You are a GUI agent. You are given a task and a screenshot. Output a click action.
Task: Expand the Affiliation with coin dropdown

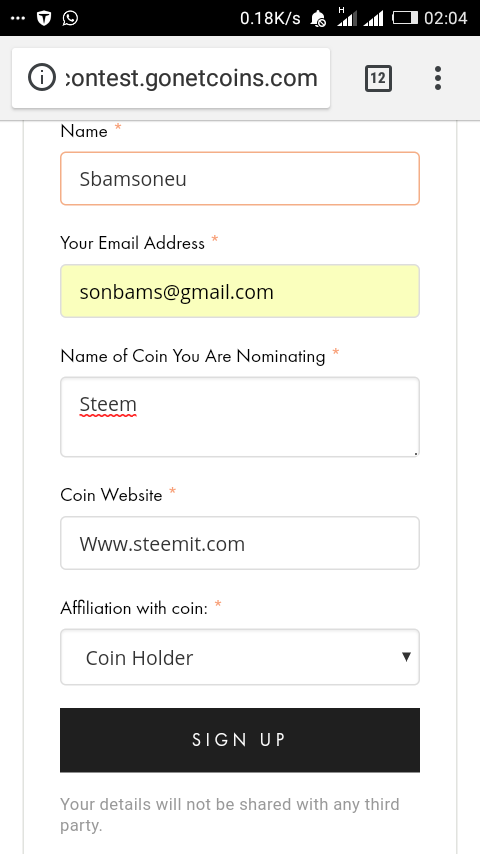240,657
